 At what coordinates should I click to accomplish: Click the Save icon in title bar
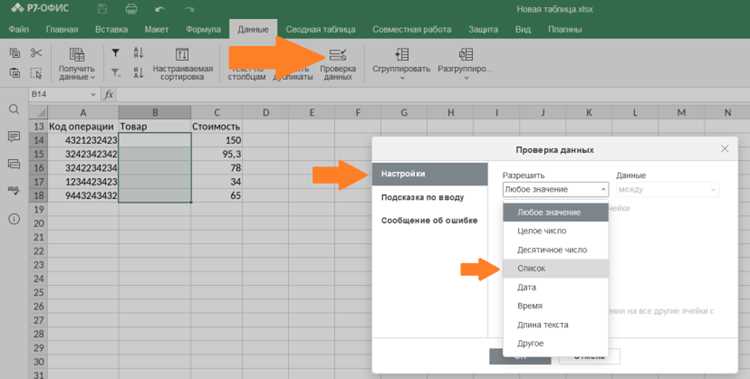(x=102, y=9)
